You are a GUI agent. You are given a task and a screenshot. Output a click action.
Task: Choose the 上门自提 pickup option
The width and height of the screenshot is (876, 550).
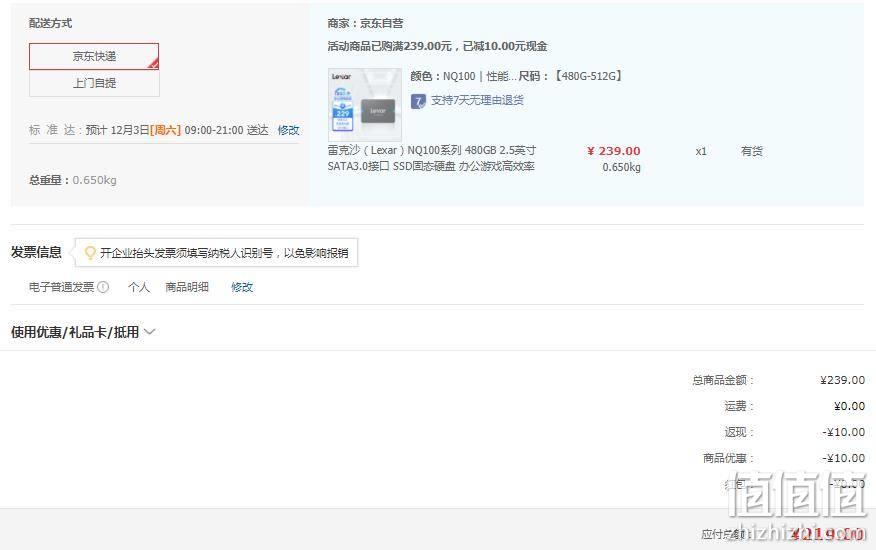click(94, 83)
